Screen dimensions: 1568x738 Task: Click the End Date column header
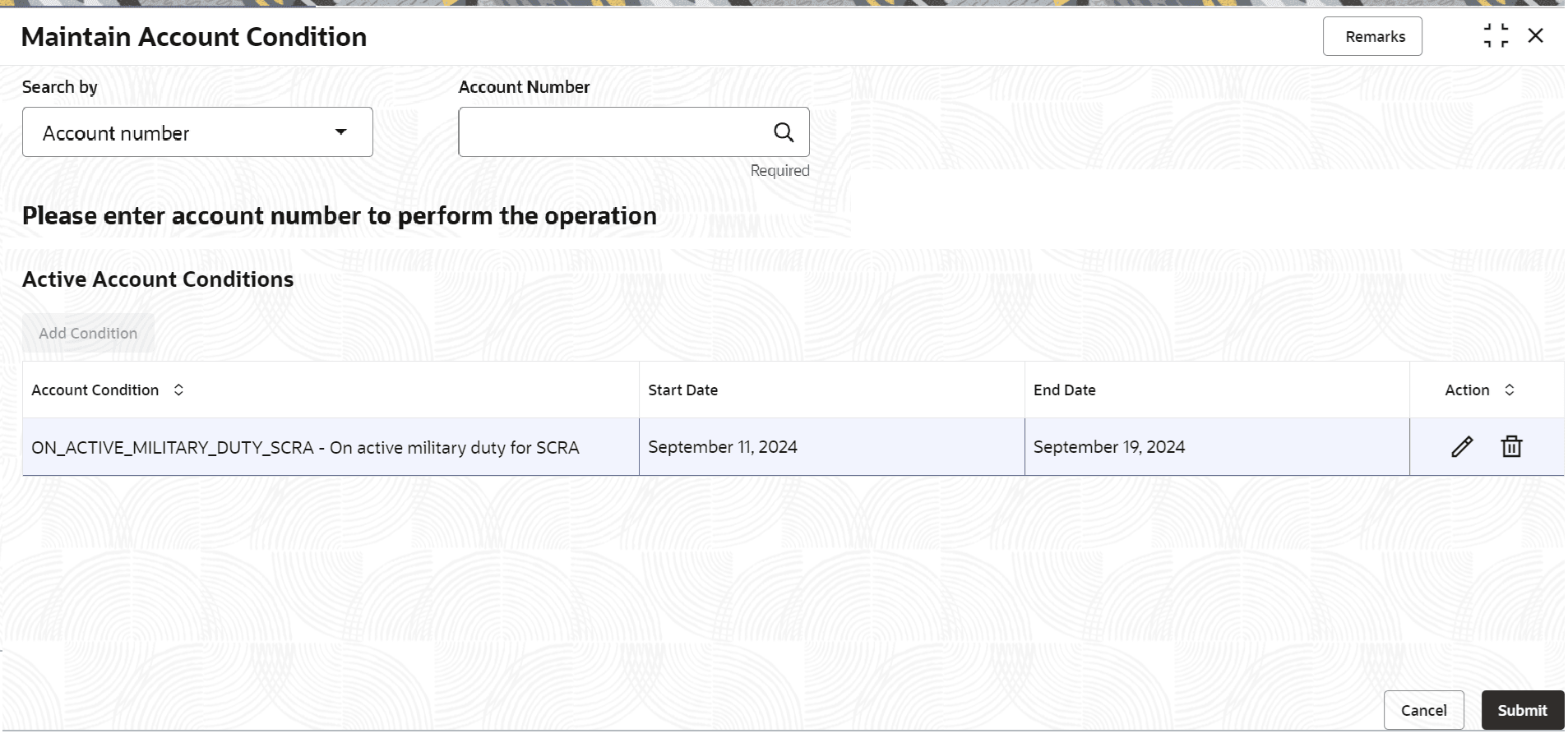[x=1064, y=390]
